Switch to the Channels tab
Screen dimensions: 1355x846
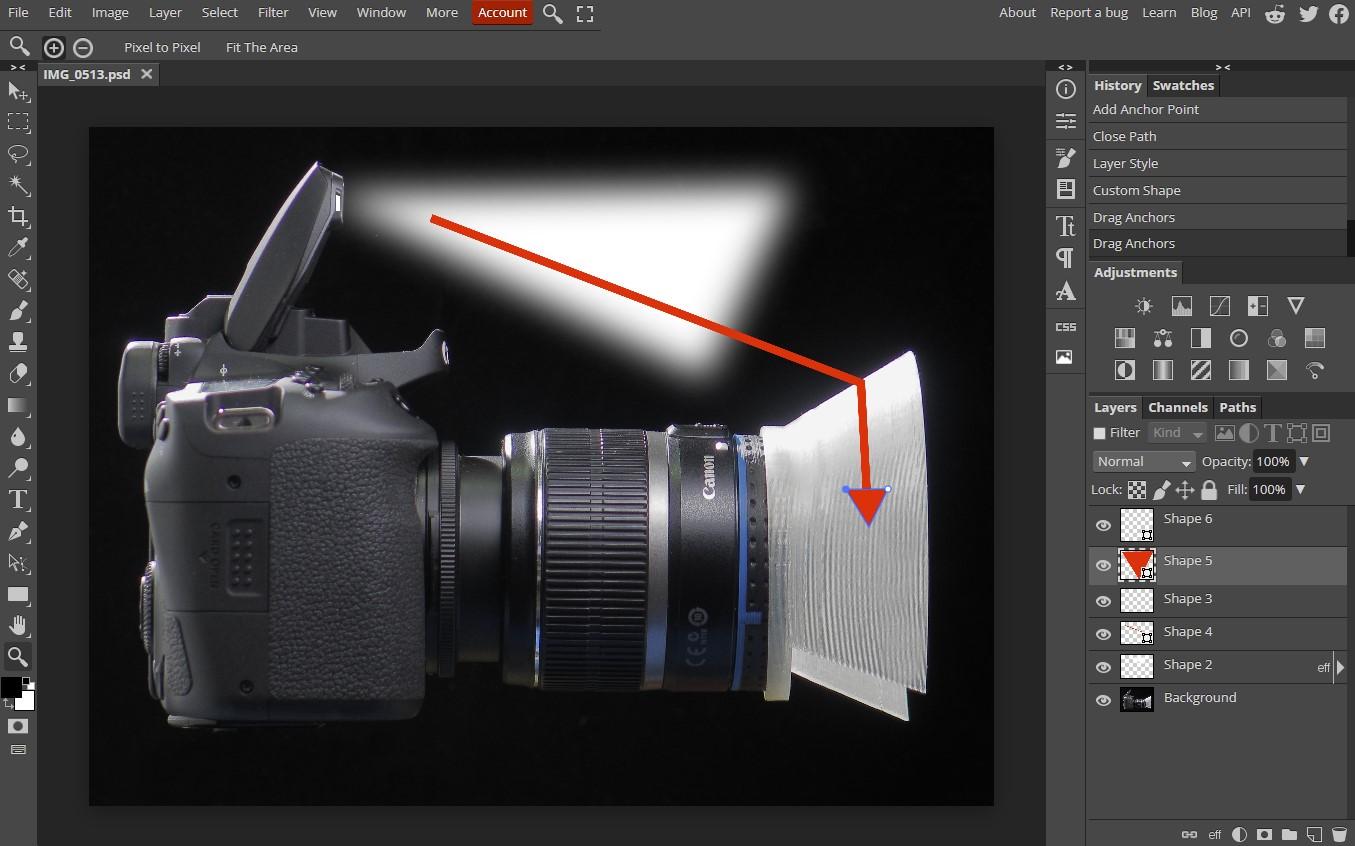1177,407
